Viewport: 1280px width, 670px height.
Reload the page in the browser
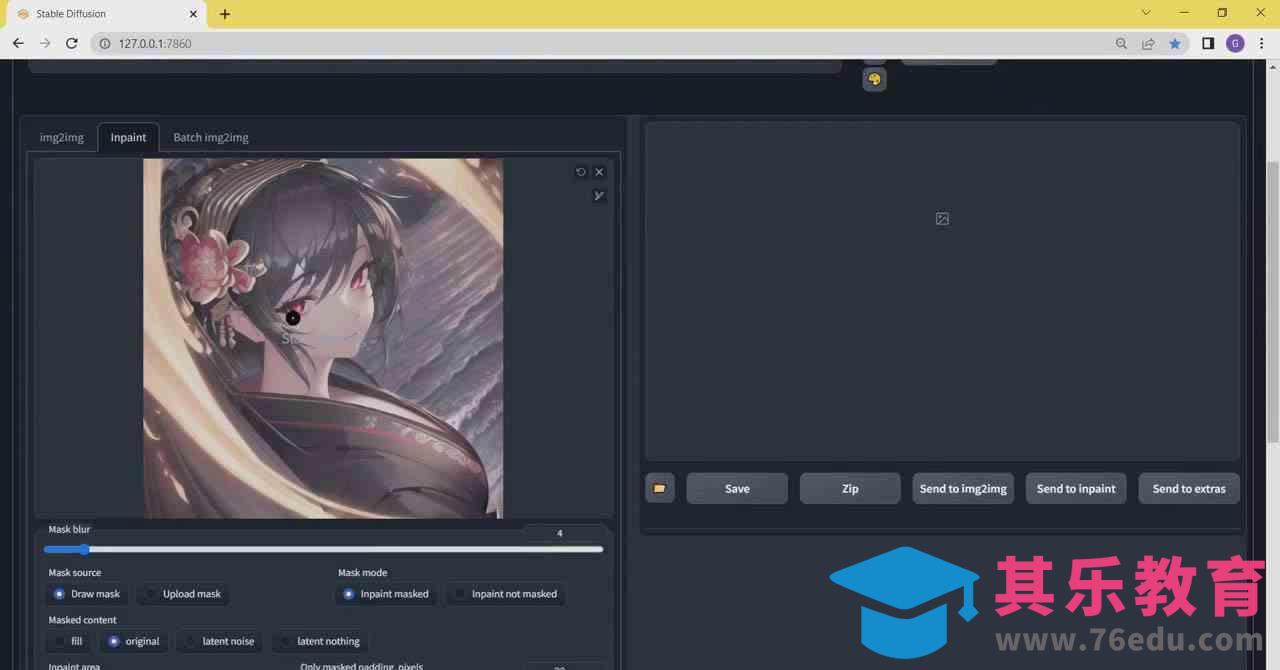[72, 44]
